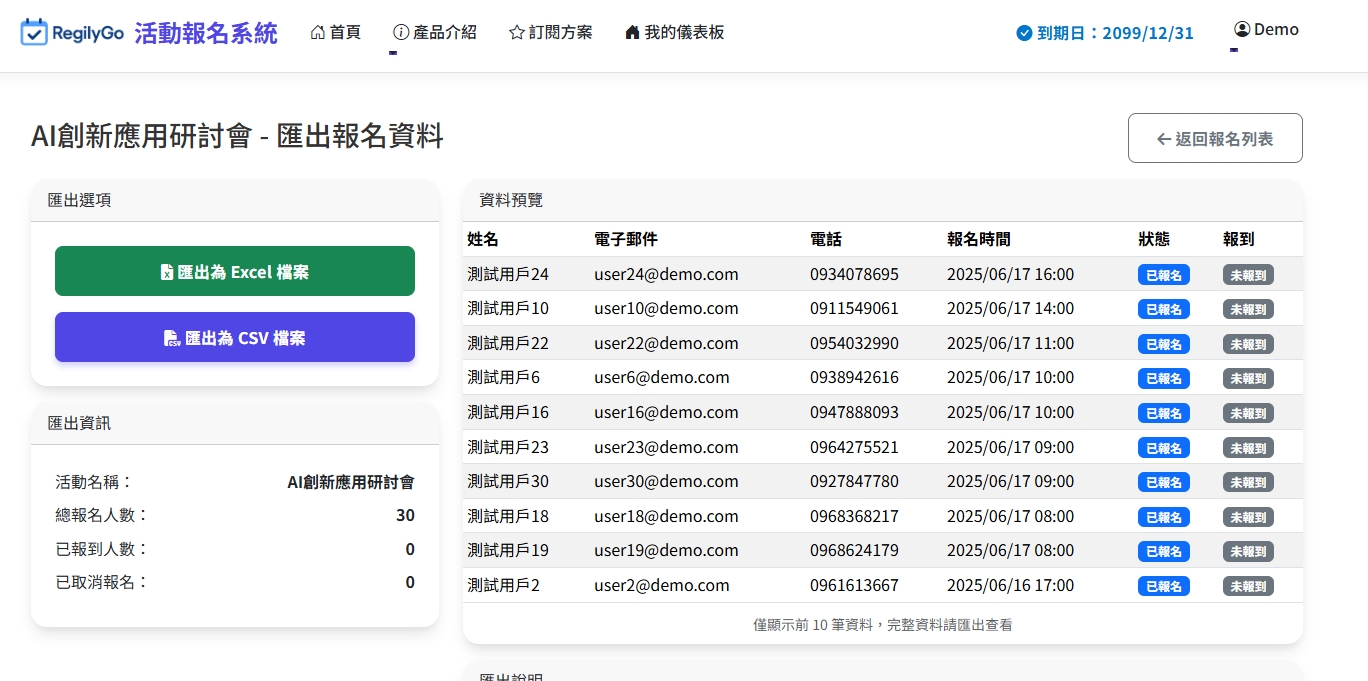
Task: Click the CSV file icon on the purple button
Action: coord(172,338)
